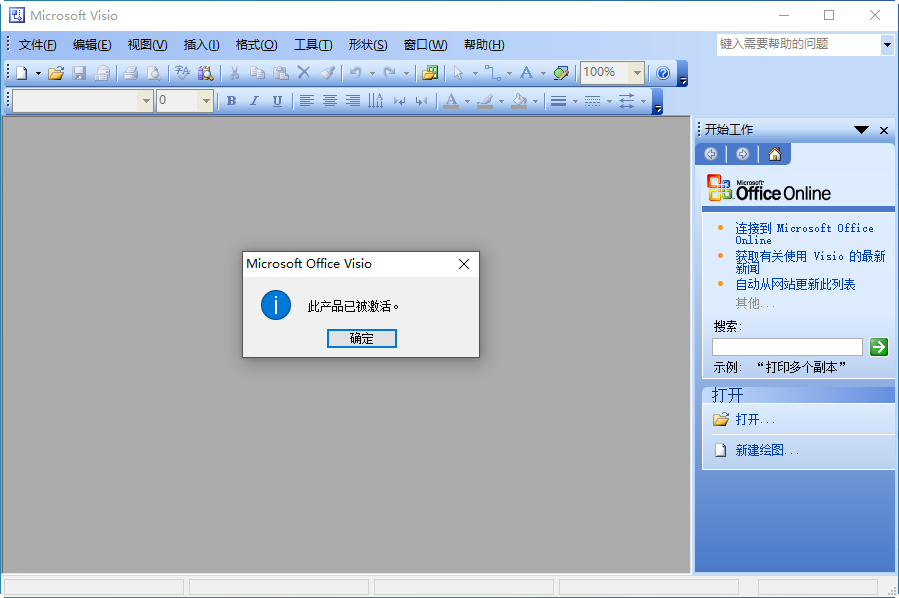Open the 形状(S) menu
Screen dimensions: 899x598
[x=368, y=45]
